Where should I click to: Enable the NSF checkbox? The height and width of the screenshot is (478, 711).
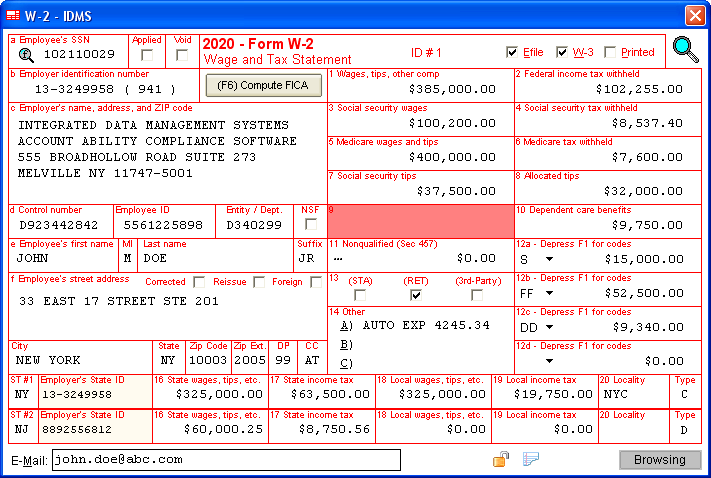[311, 224]
